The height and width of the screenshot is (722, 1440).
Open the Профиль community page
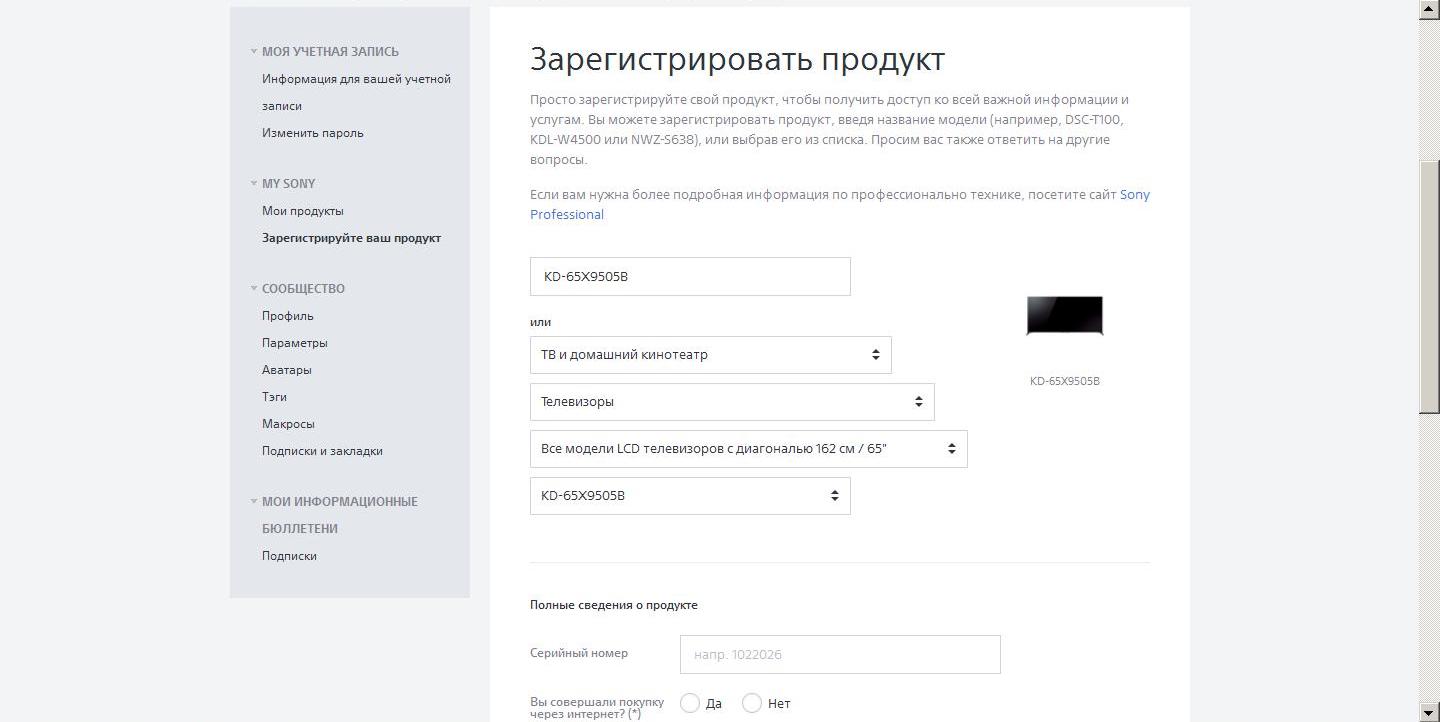click(288, 316)
